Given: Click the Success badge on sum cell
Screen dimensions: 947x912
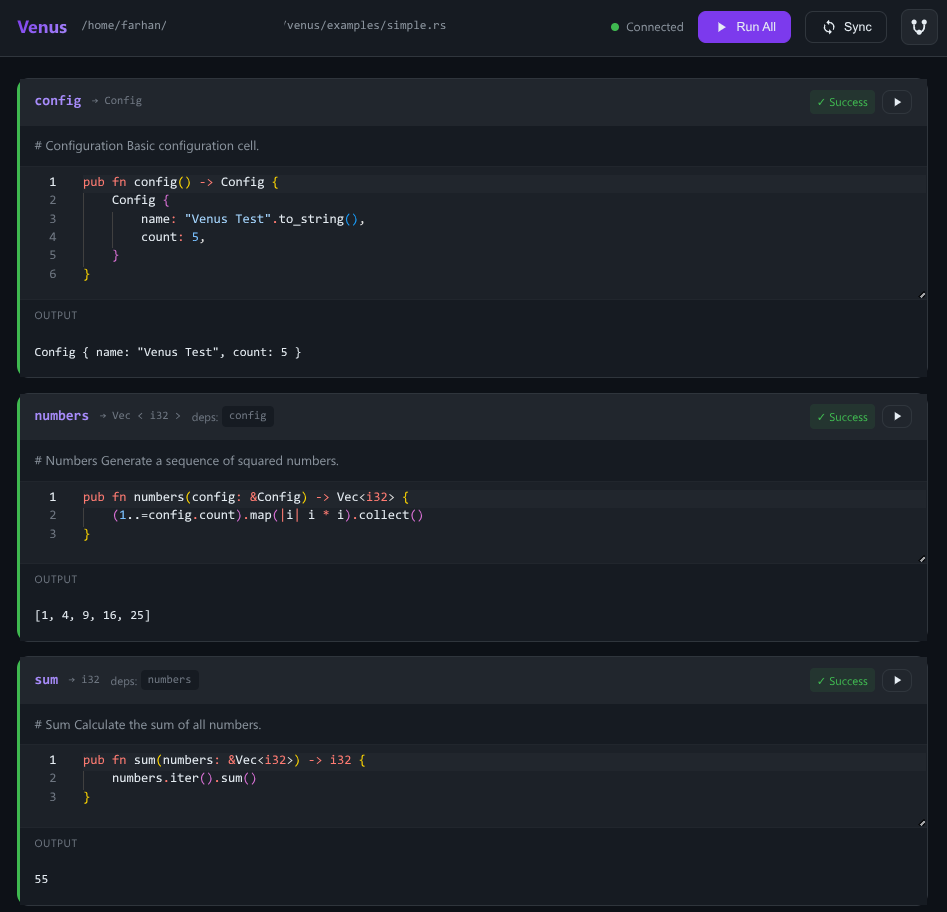Looking at the screenshot, I should [x=842, y=681].
